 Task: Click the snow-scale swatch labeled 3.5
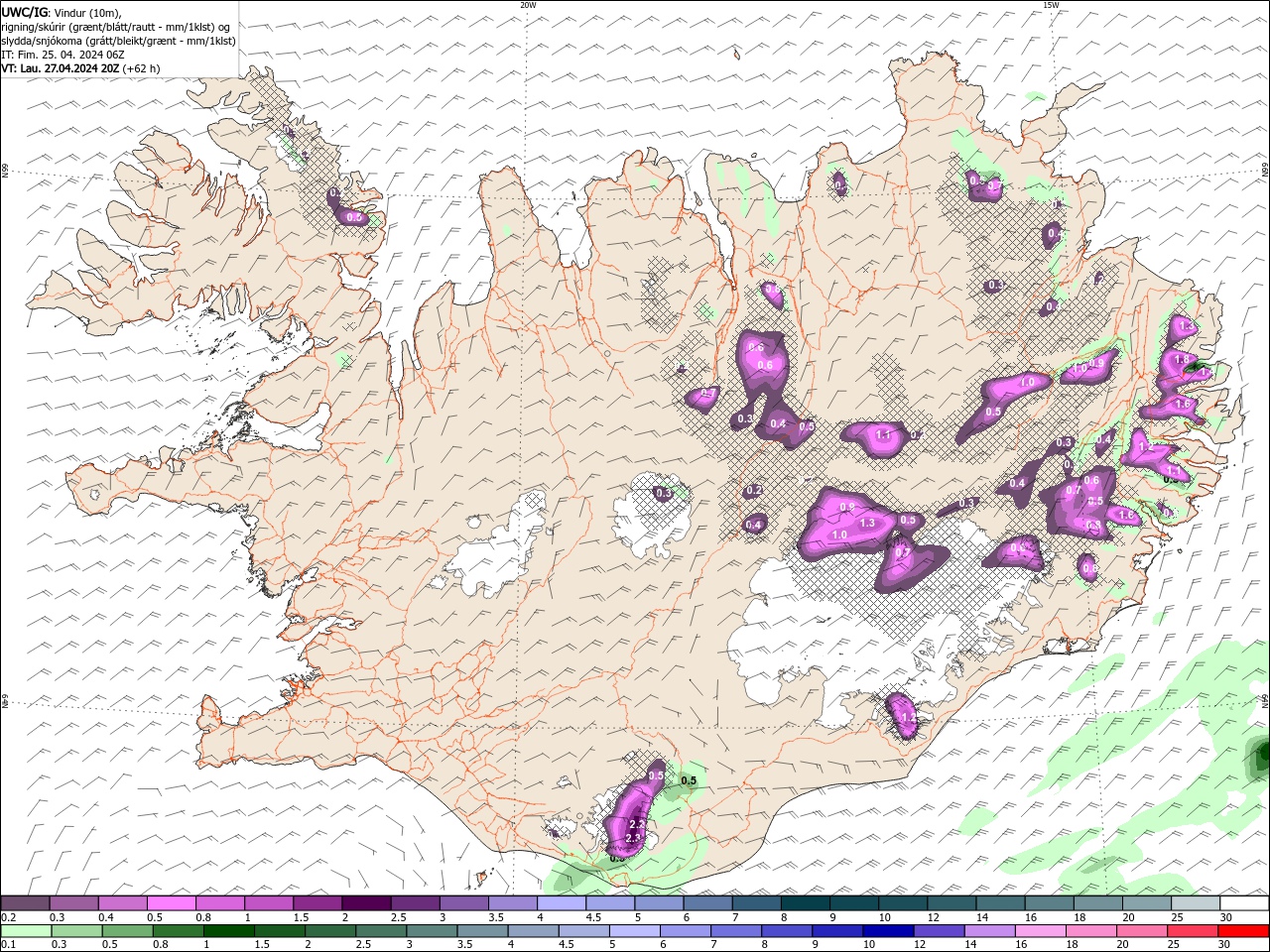(x=512, y=903)
